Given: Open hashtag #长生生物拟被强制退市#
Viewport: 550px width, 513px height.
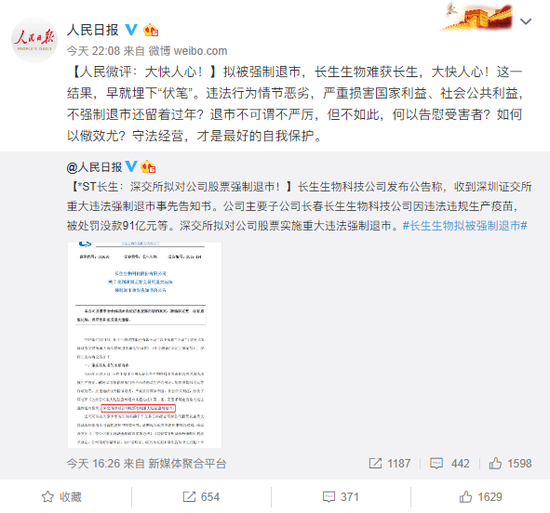Looking at the screenshot, I should pos(465,225).
